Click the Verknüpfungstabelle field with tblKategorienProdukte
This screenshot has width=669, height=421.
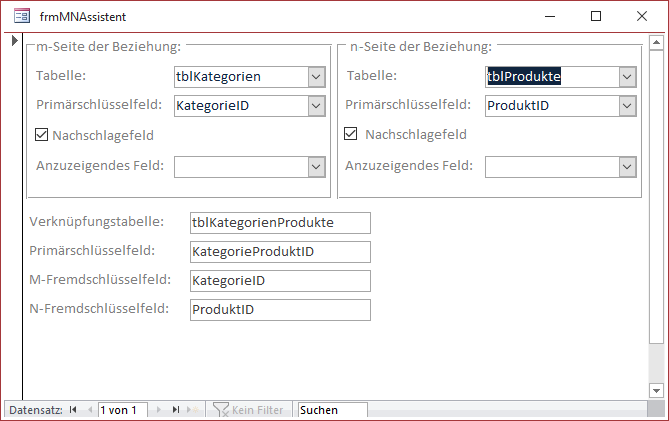[280, 223]
